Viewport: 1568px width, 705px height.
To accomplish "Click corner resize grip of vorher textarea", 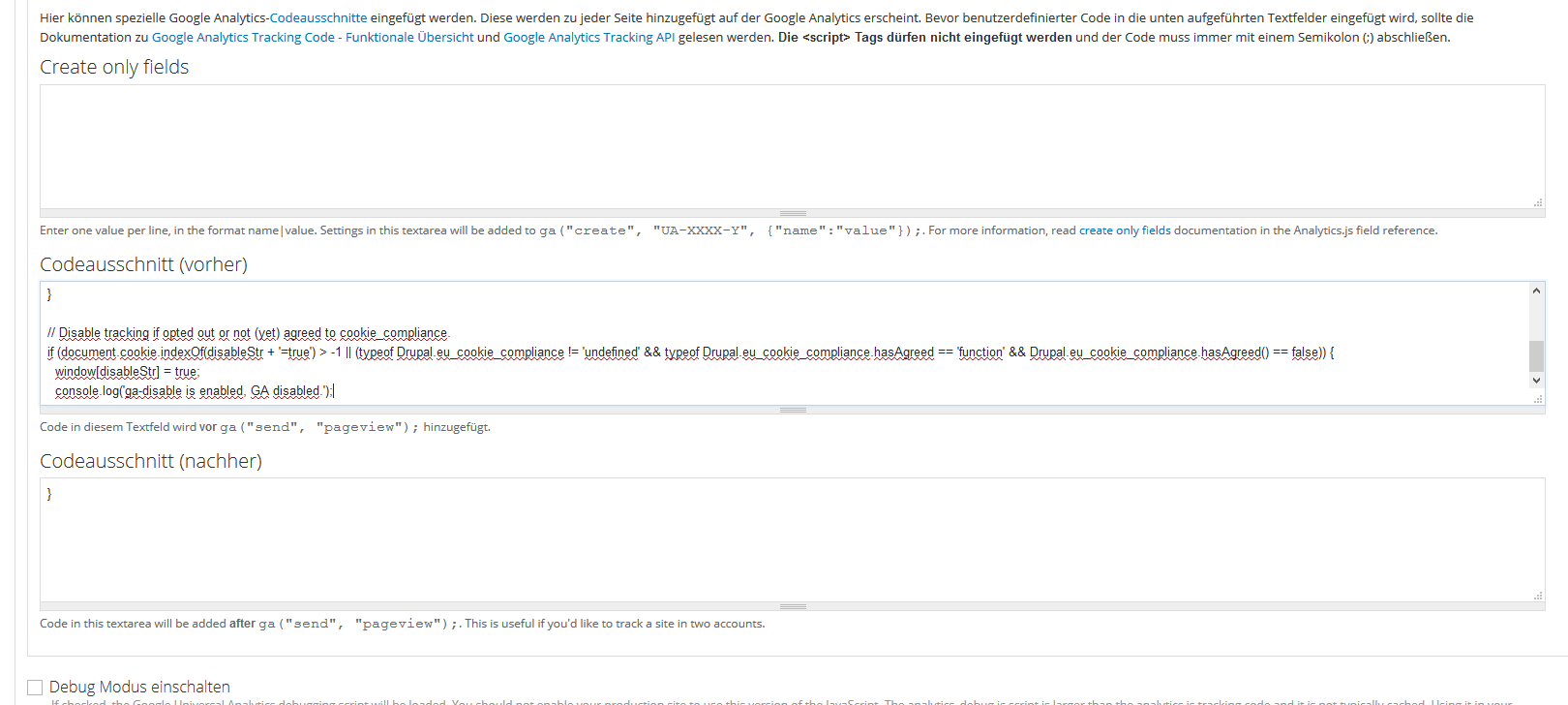I will (x=1538, y=398).
